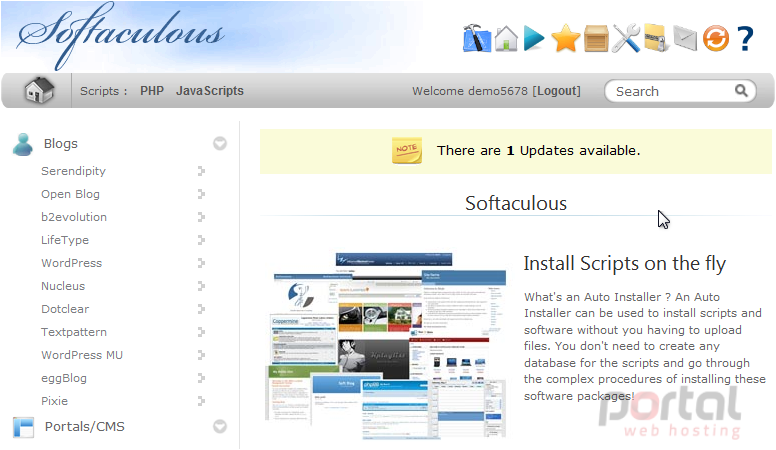Click the 'Welcome demo5678' text
This screenshot has height=450, width=776.
pos(470,91)
